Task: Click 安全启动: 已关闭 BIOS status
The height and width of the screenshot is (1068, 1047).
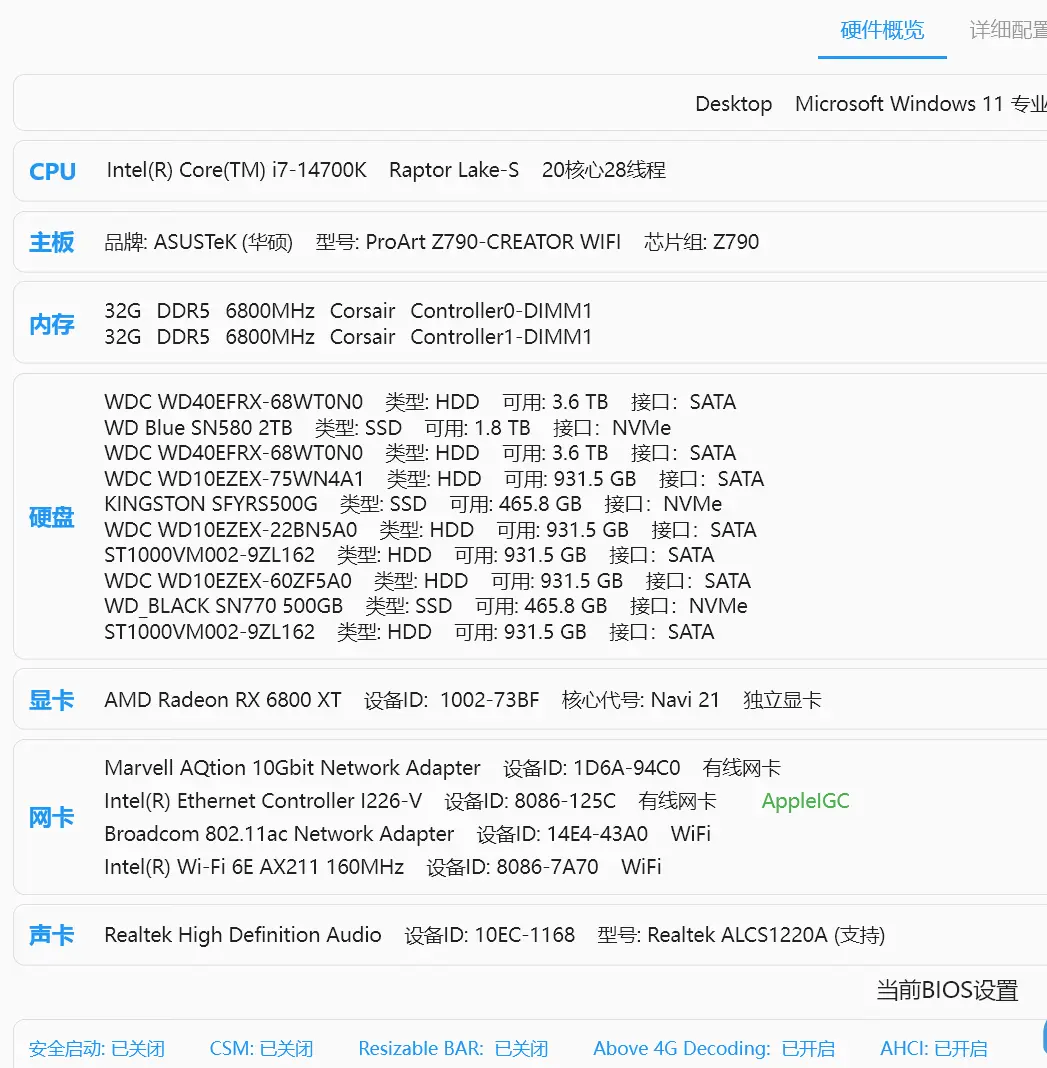Action: (97, 1048)
